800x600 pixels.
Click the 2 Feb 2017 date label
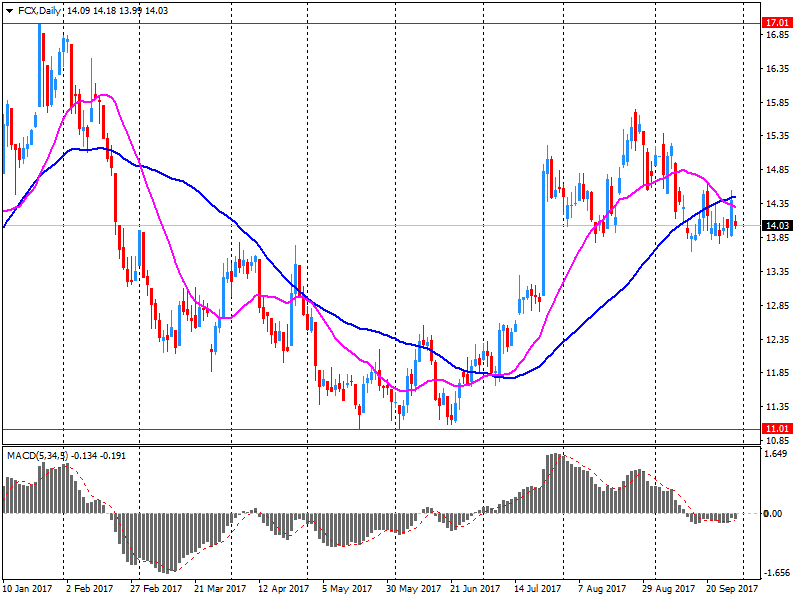90,589
